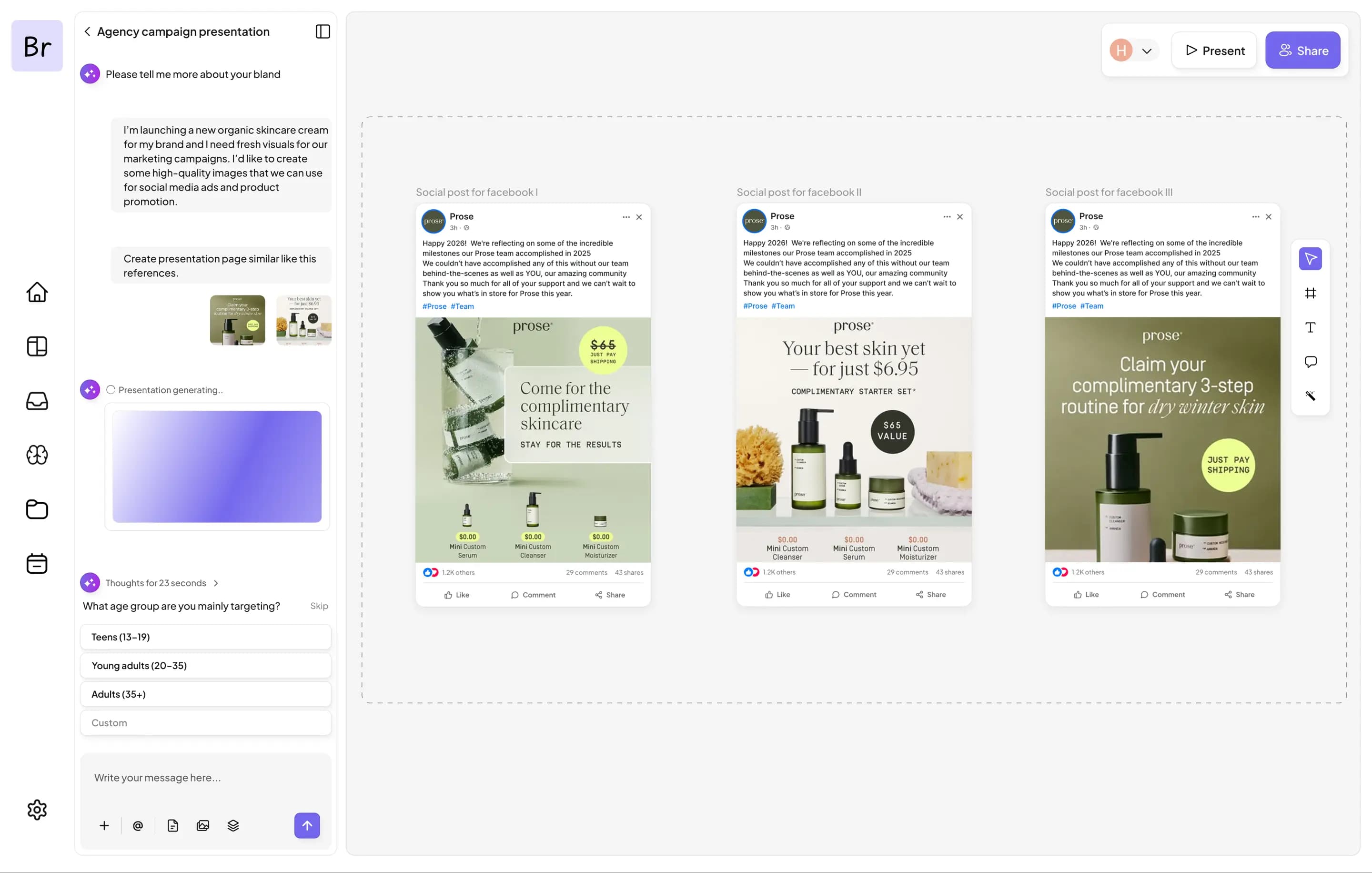Click Like on Facebook post III

pos(1087,594)
